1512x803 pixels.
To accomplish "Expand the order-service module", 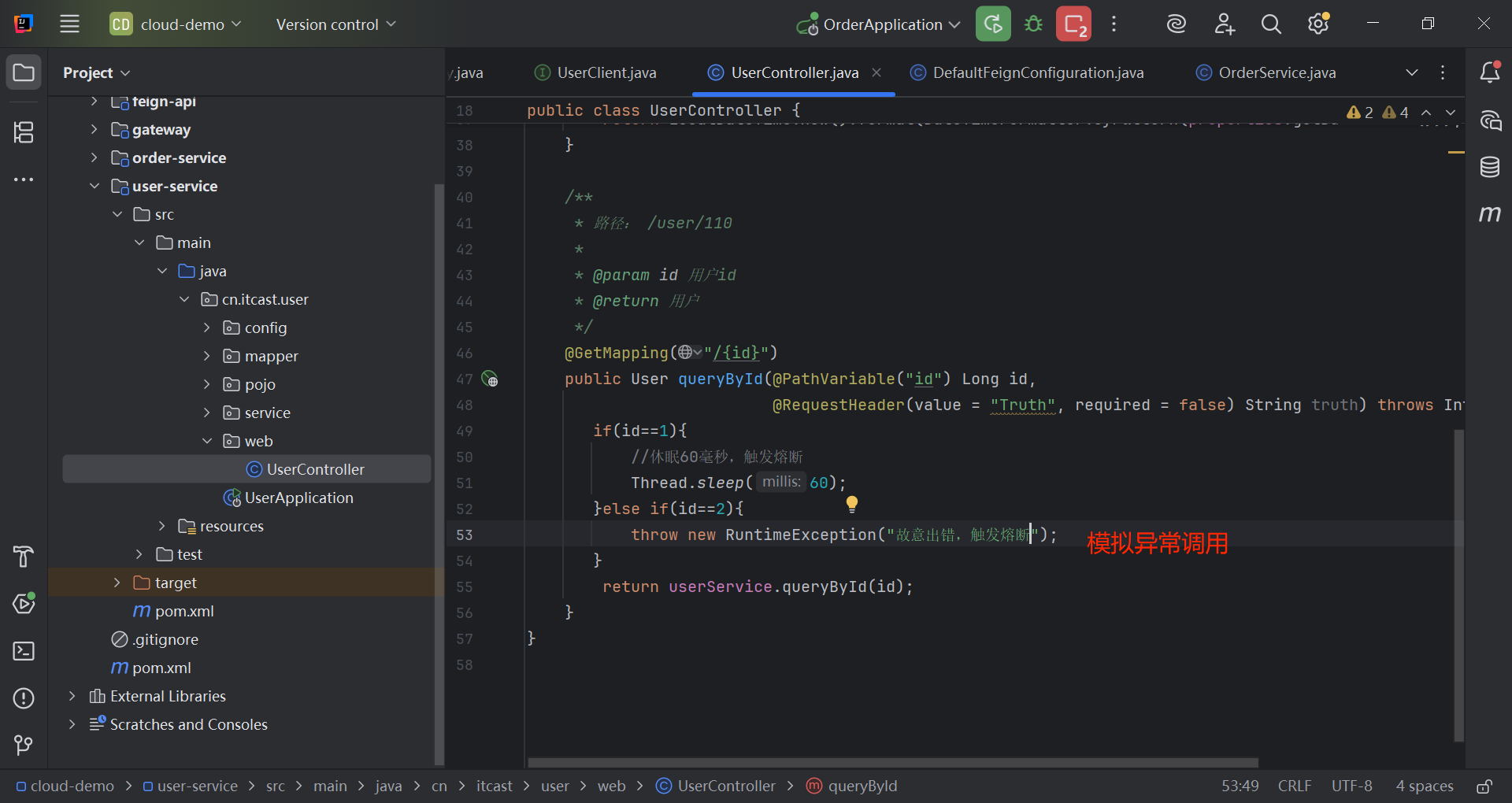I will pyautogui.click(x=94, y=157).
